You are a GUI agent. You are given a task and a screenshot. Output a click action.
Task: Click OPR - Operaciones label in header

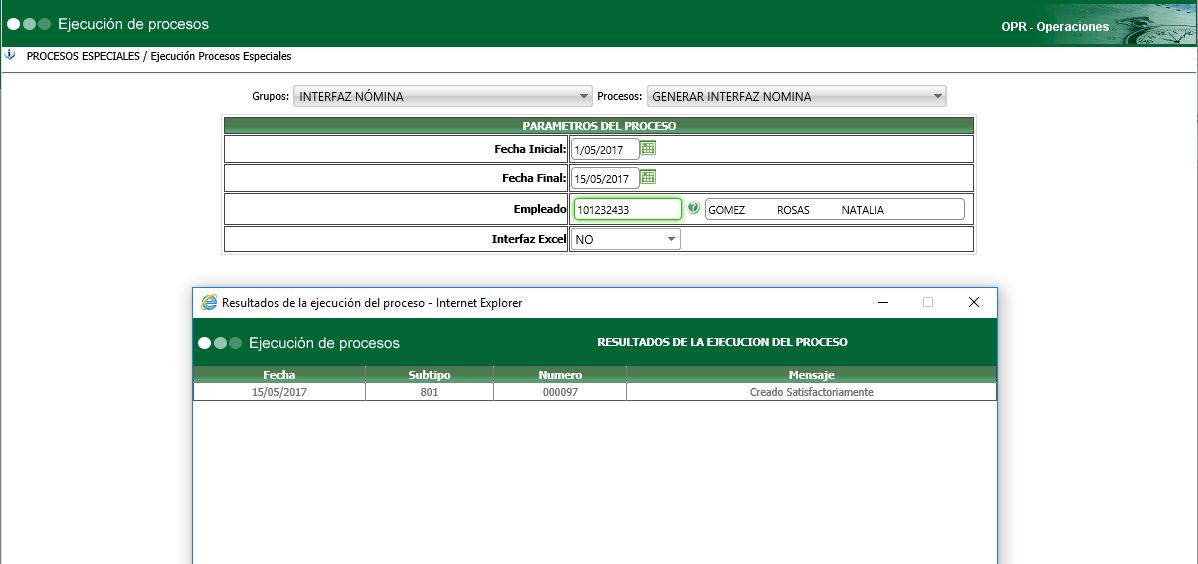(1054, 27)
